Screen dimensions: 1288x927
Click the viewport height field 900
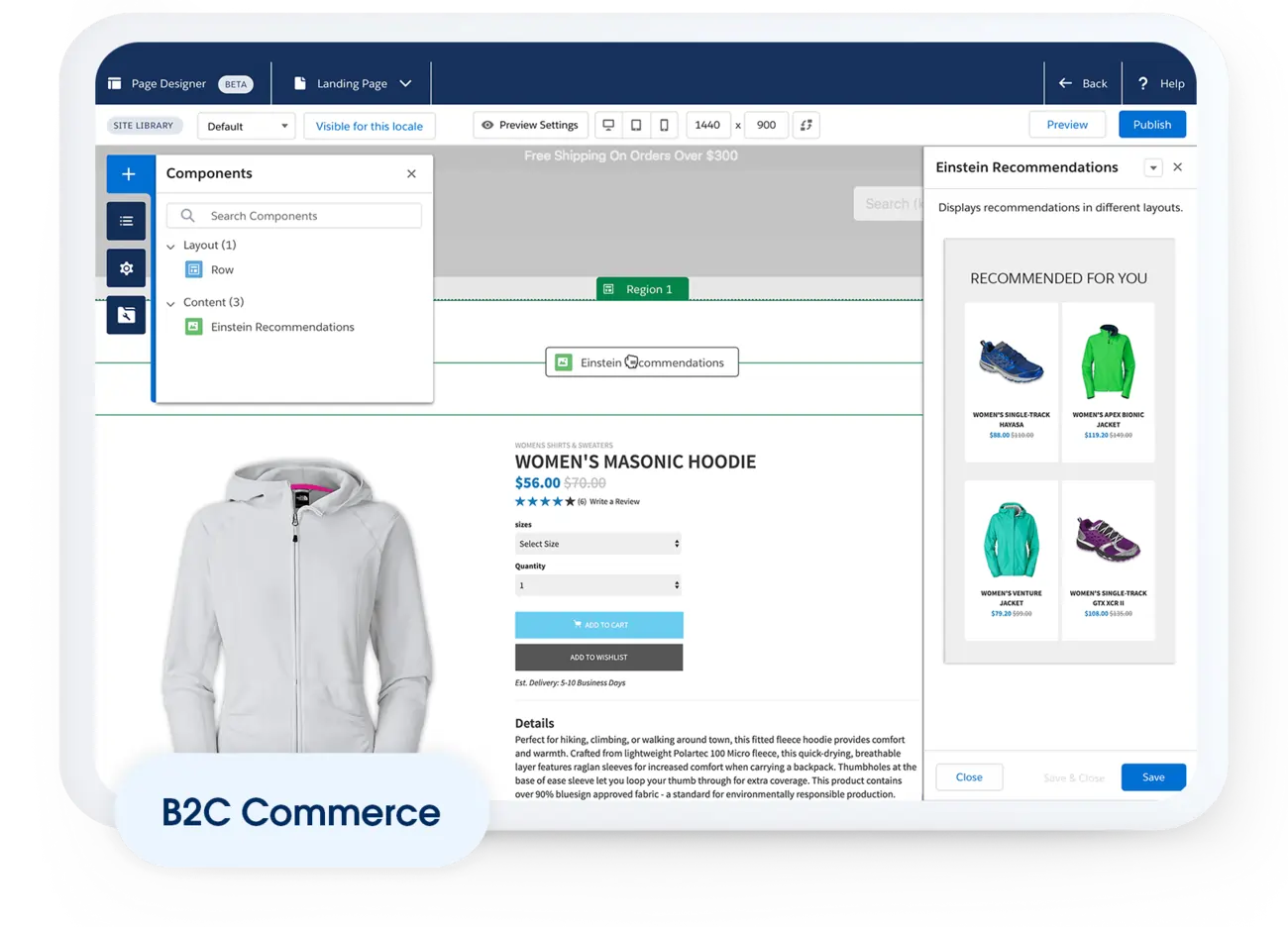click(x=766, y=125)
